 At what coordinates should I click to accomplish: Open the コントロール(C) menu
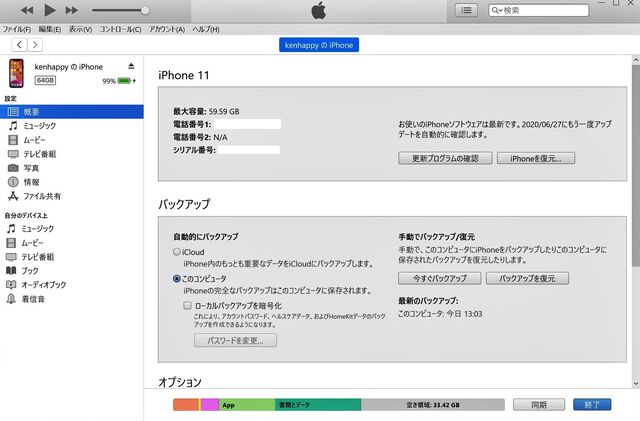(120, 29)
